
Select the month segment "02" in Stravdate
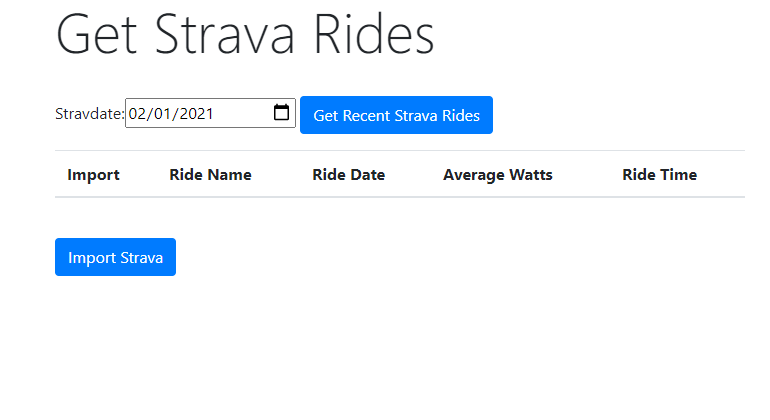tap(138, 114)
